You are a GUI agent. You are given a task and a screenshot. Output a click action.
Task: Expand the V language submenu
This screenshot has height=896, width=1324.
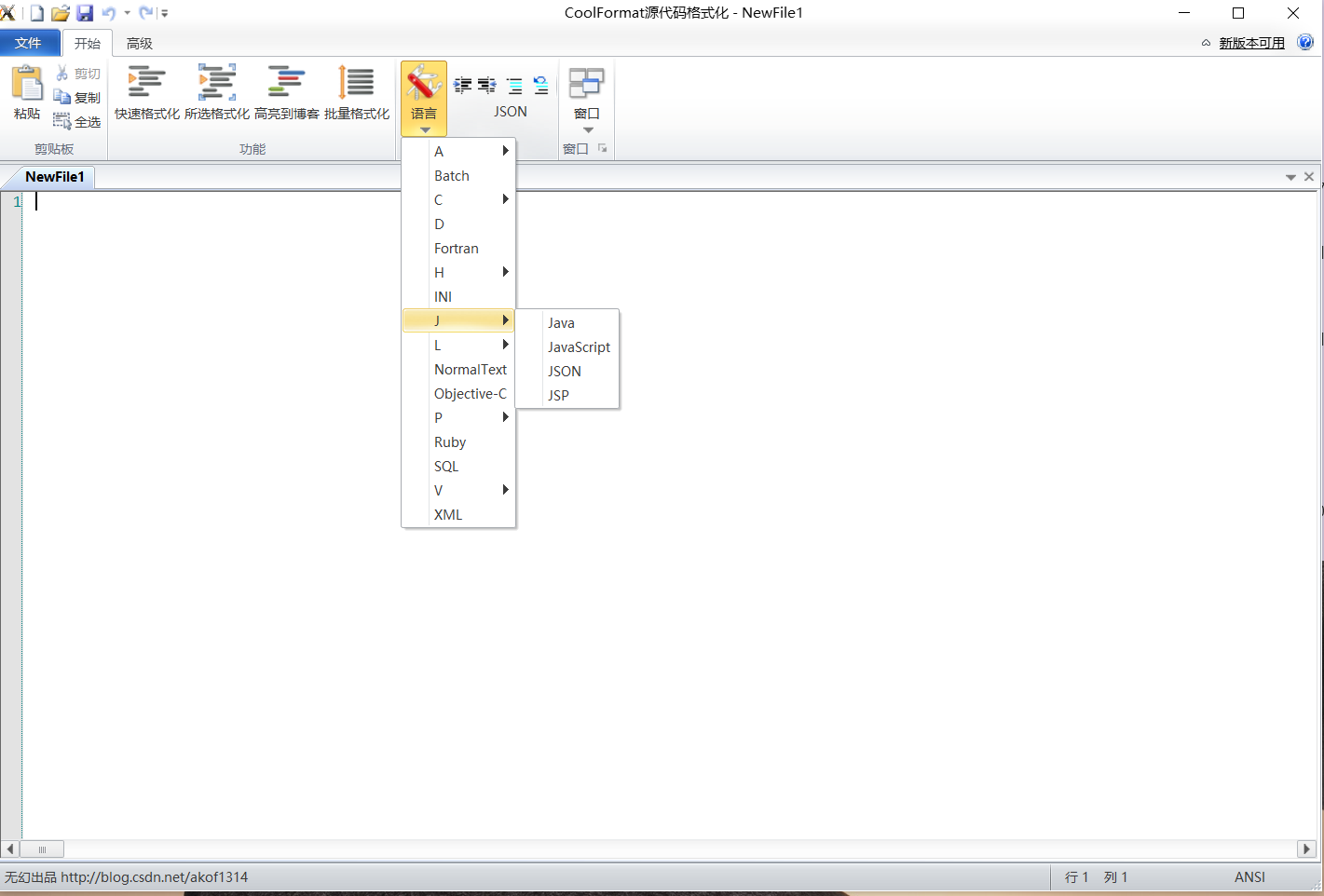(458, 490)
